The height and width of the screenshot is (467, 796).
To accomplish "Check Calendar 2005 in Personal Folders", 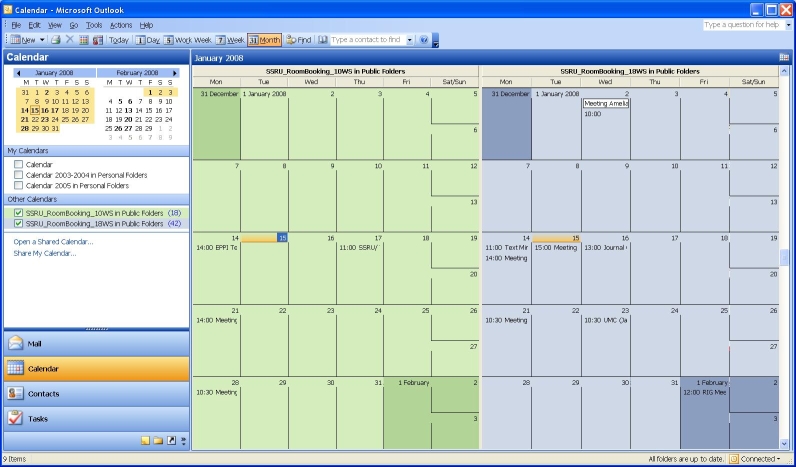I will (19, 185).
